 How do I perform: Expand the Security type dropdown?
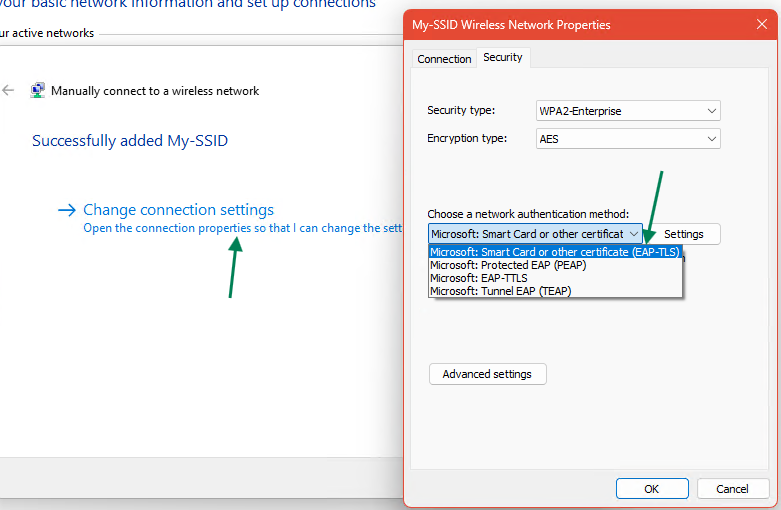[x=628, y=111]
